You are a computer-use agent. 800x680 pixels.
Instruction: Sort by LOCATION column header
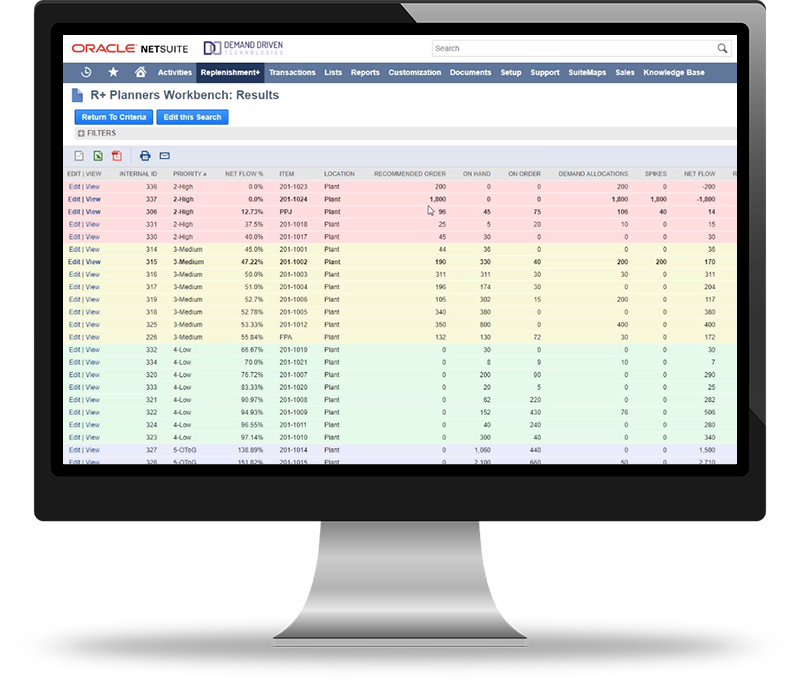click(339, 174)
